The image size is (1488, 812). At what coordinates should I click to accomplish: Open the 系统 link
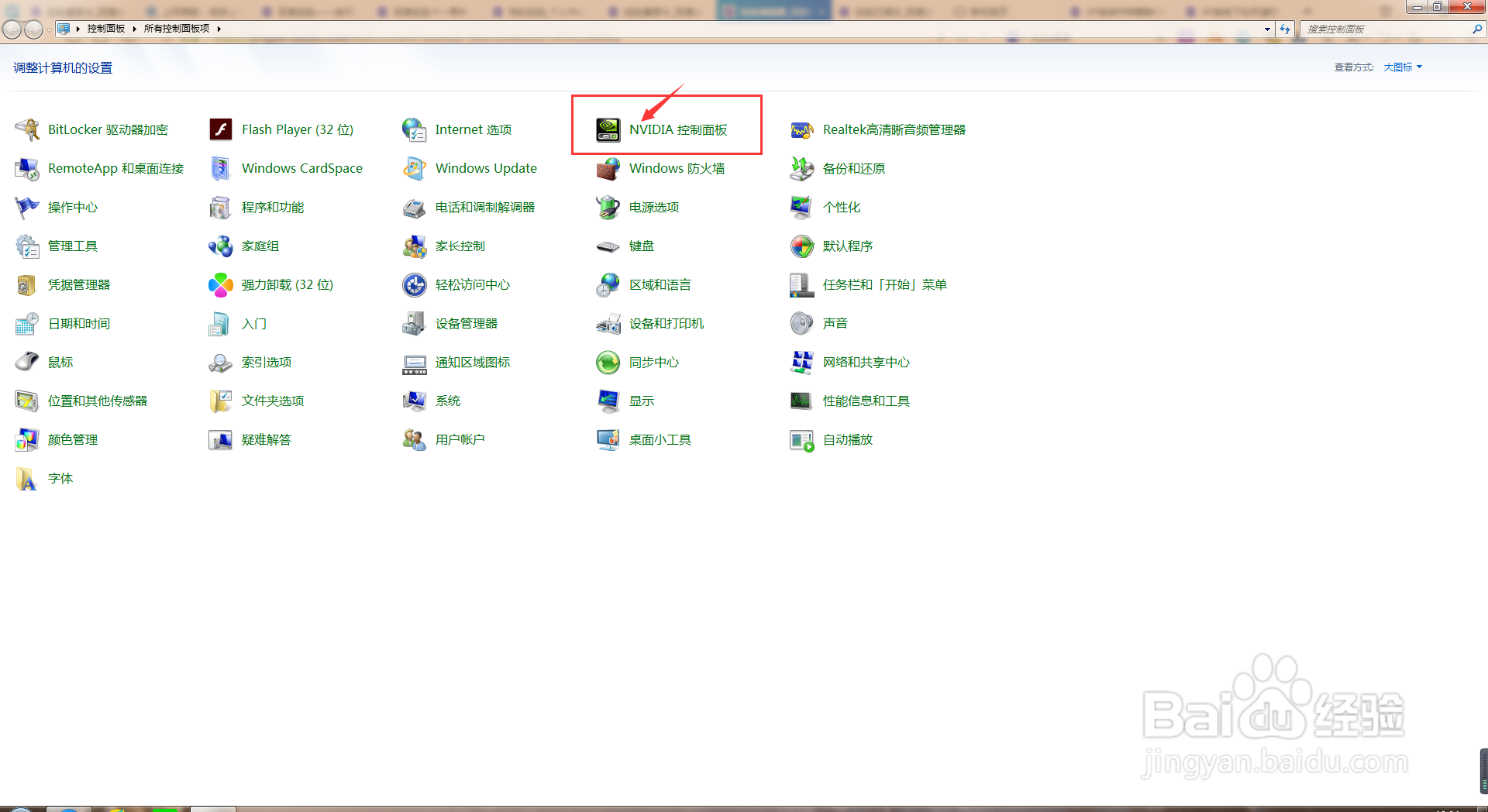tap(448, 401)
